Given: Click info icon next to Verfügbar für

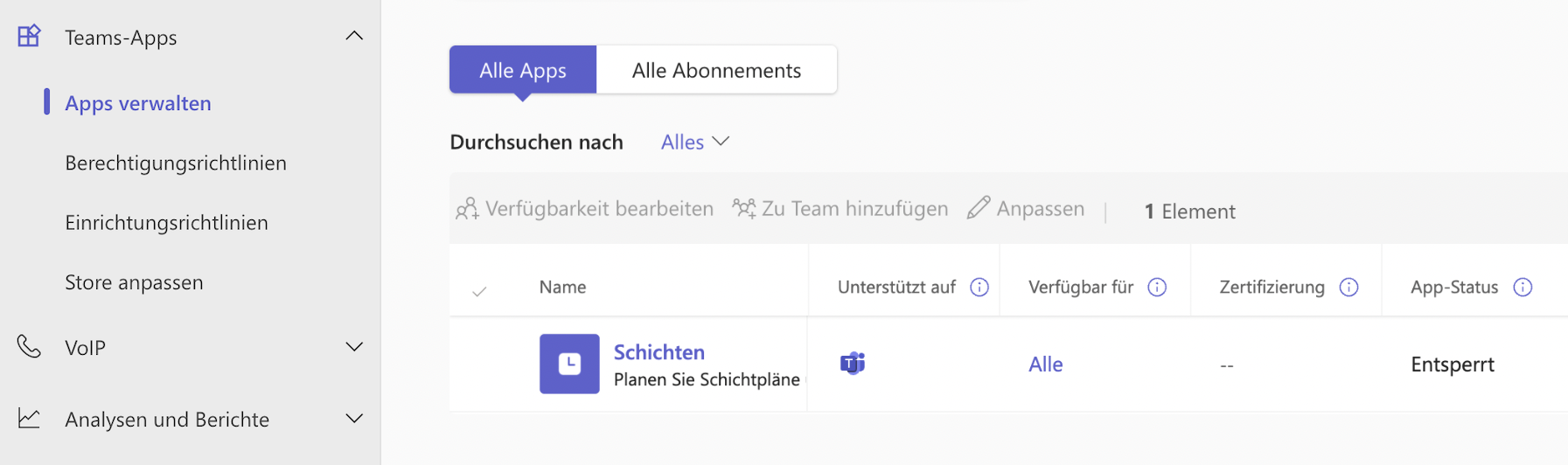Looking at the screenshot, I should [x=1157, y=287].
